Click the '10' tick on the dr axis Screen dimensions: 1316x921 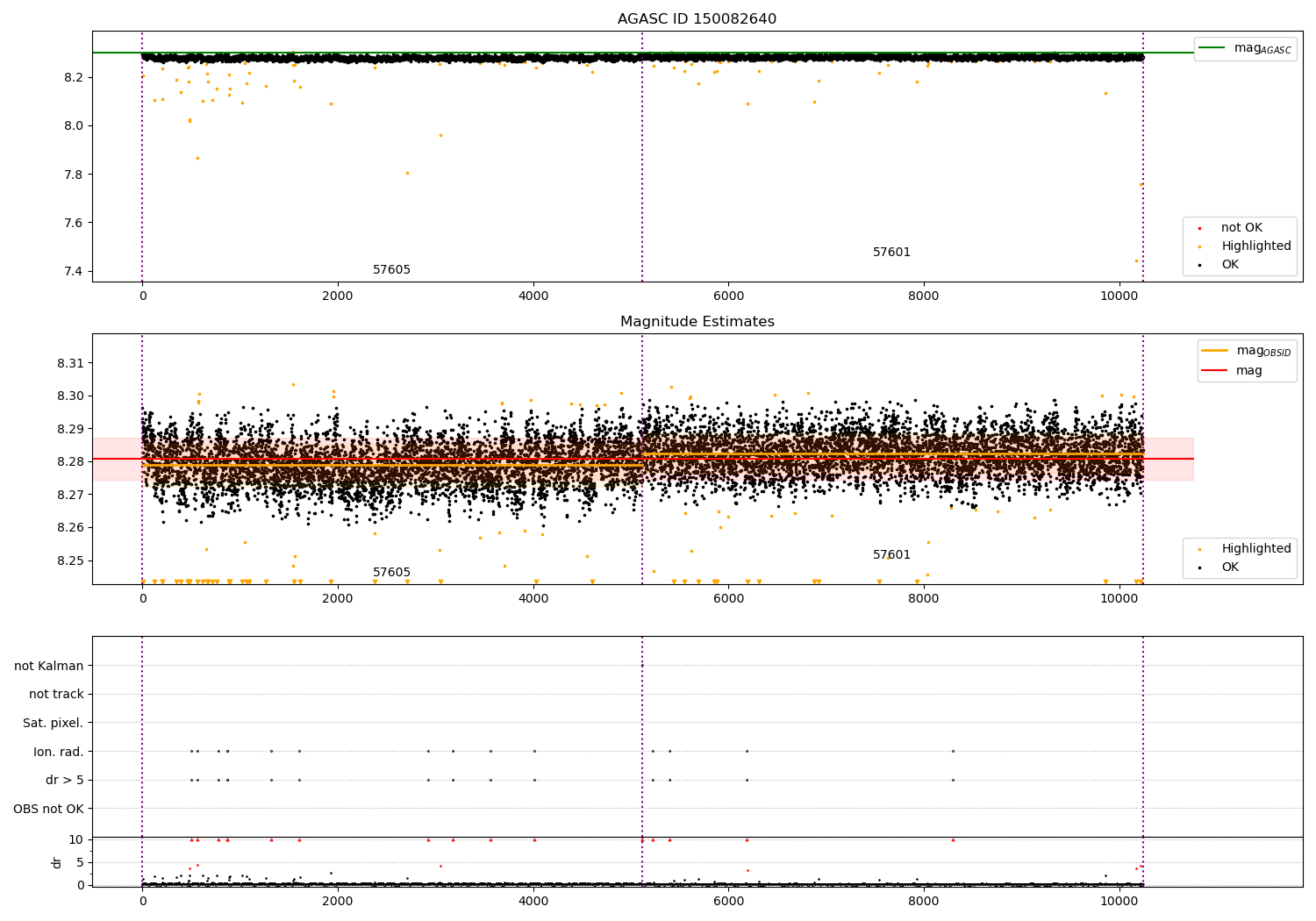coord(76,840)
